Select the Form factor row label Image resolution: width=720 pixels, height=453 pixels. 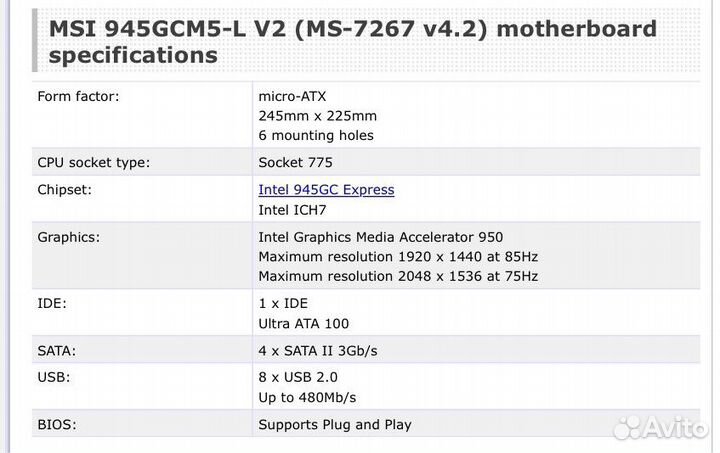(78, 96)
